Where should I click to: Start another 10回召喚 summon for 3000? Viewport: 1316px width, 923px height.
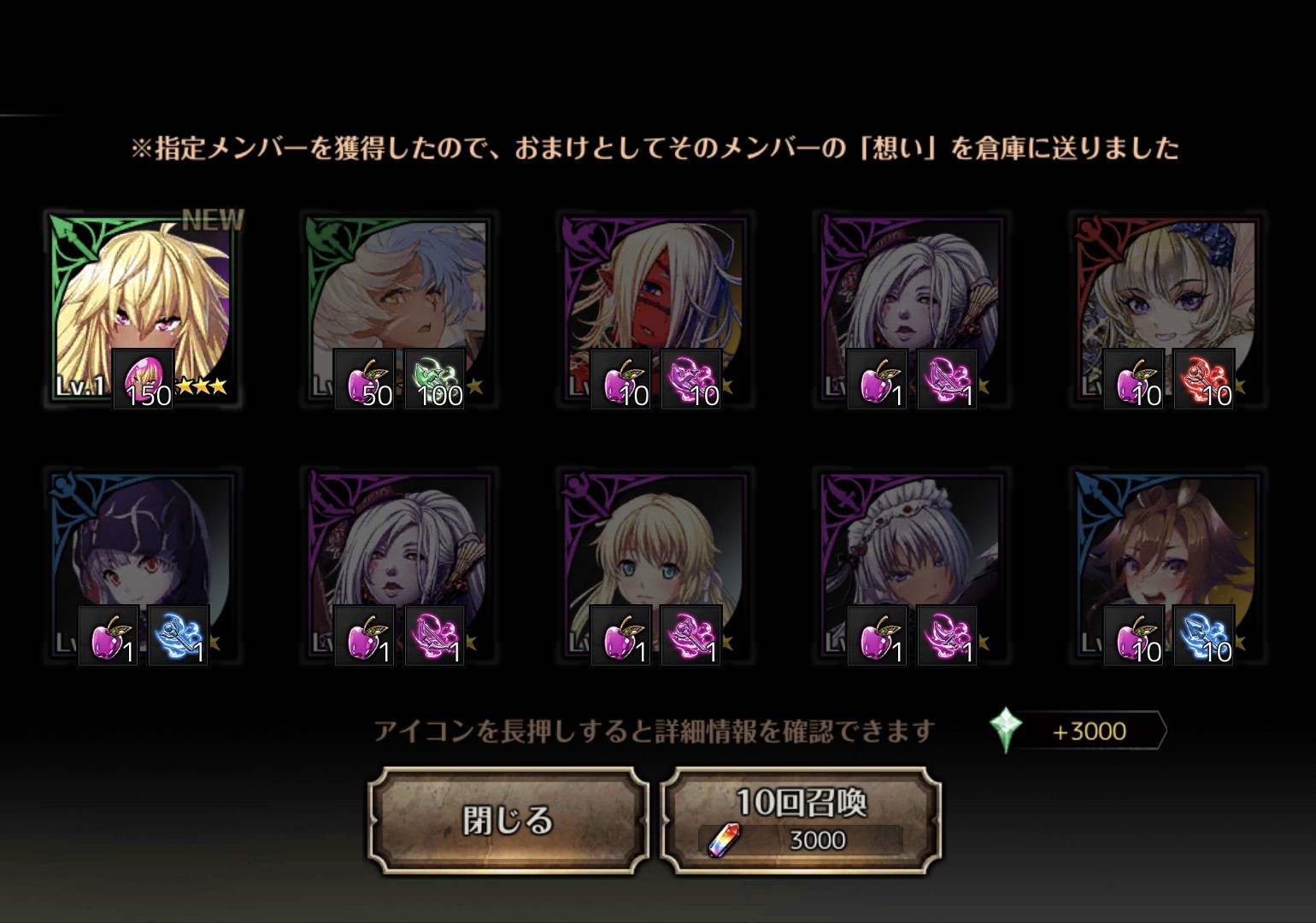[801, 820]
